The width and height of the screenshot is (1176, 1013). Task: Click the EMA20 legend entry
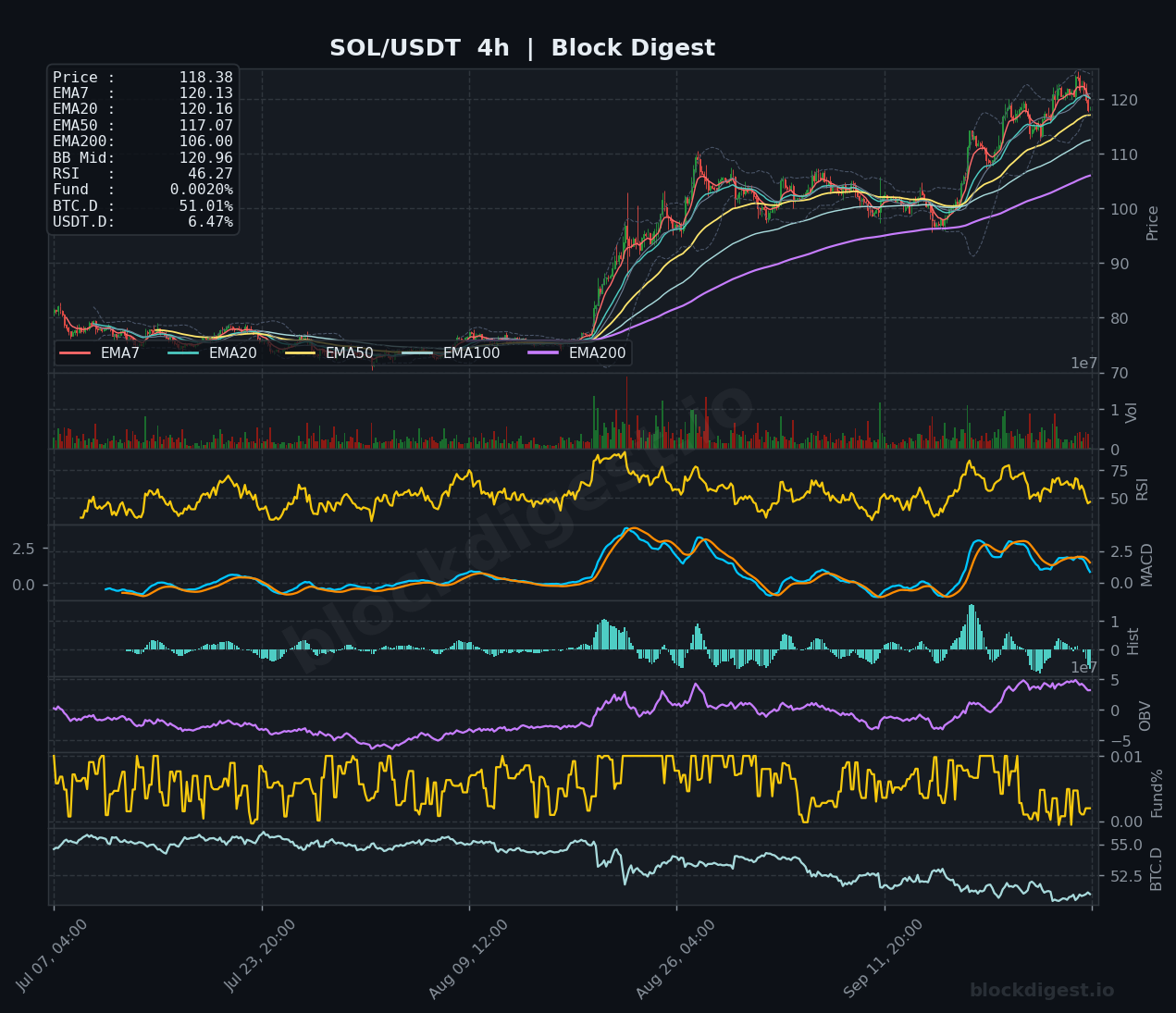click(x=213, y=353)
